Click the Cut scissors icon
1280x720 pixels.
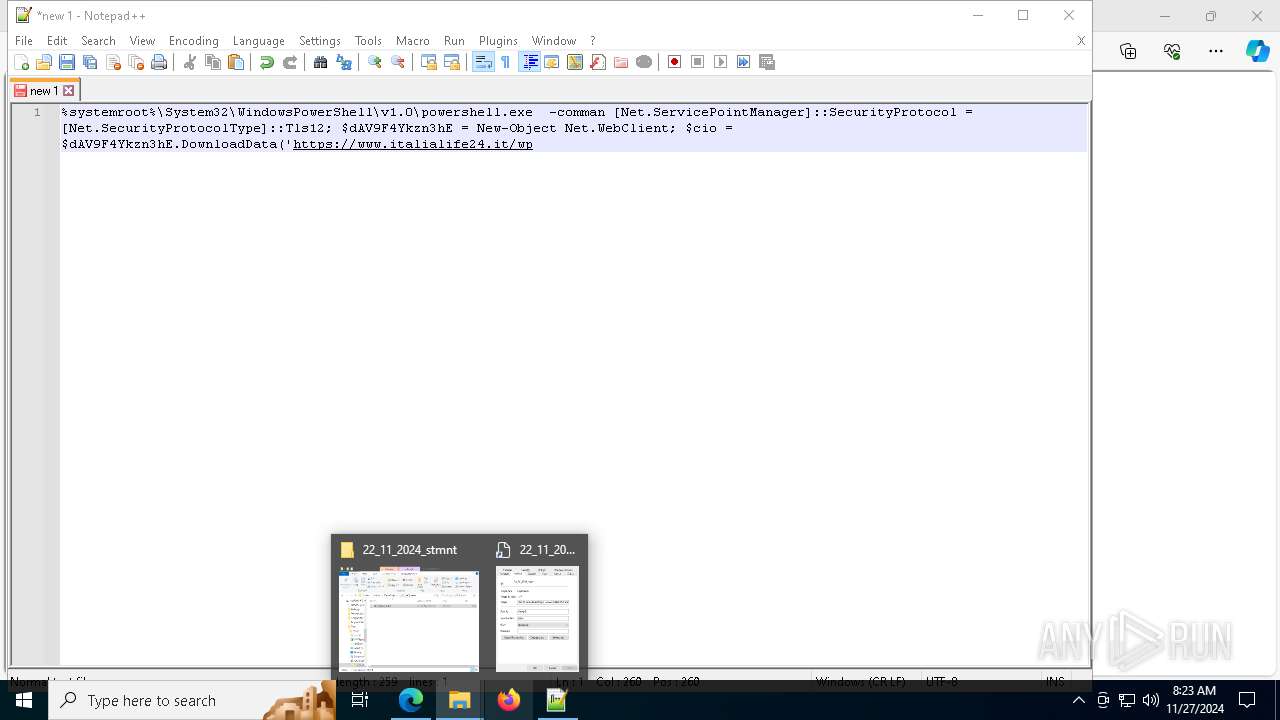190,62
